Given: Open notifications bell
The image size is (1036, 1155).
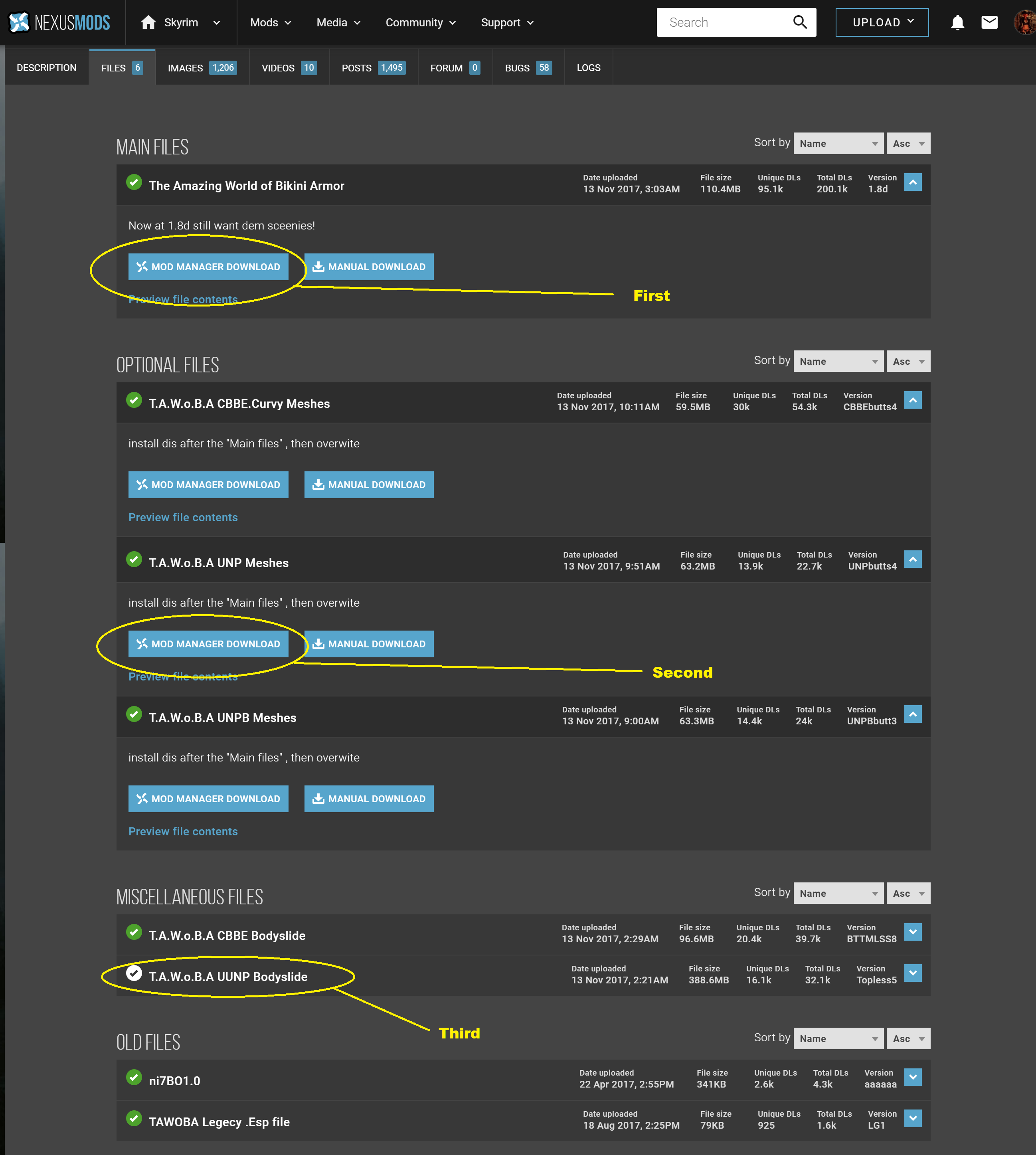Looking at the screenshot, I should pos(957,22).
